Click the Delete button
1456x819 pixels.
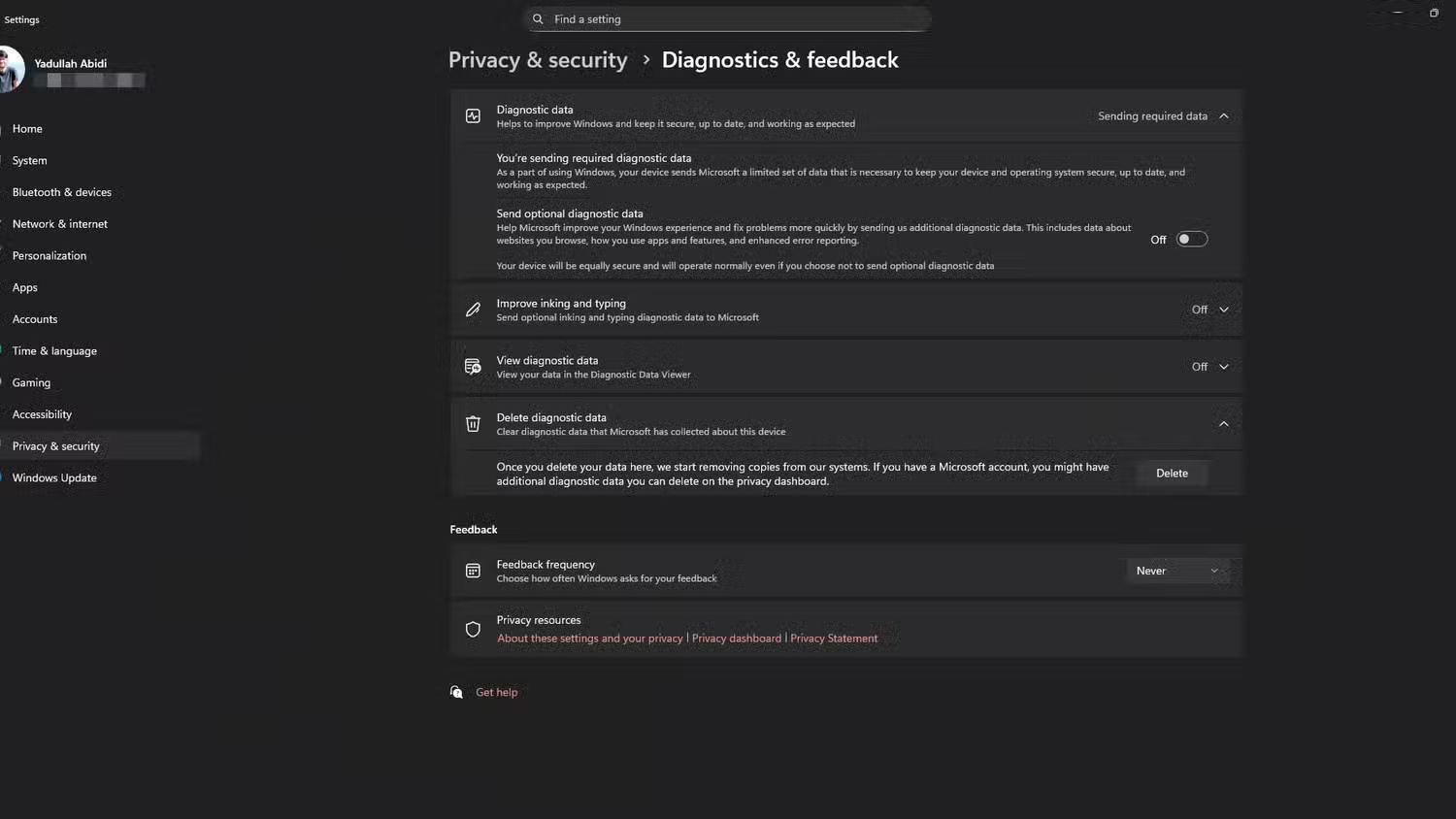pyautogui.click(x=1172, y=473)
